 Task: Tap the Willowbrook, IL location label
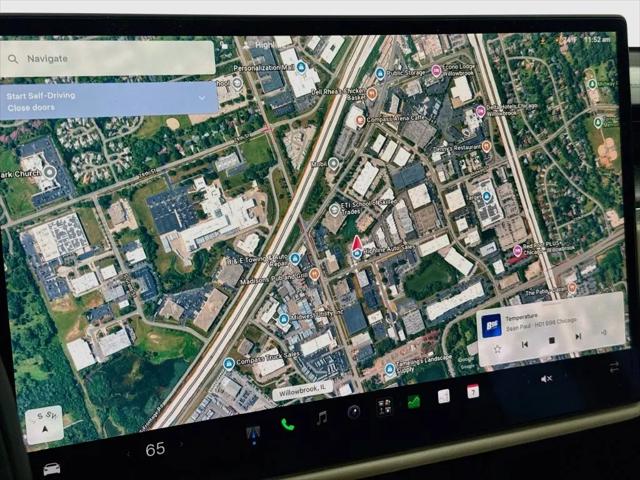point(303,391)
